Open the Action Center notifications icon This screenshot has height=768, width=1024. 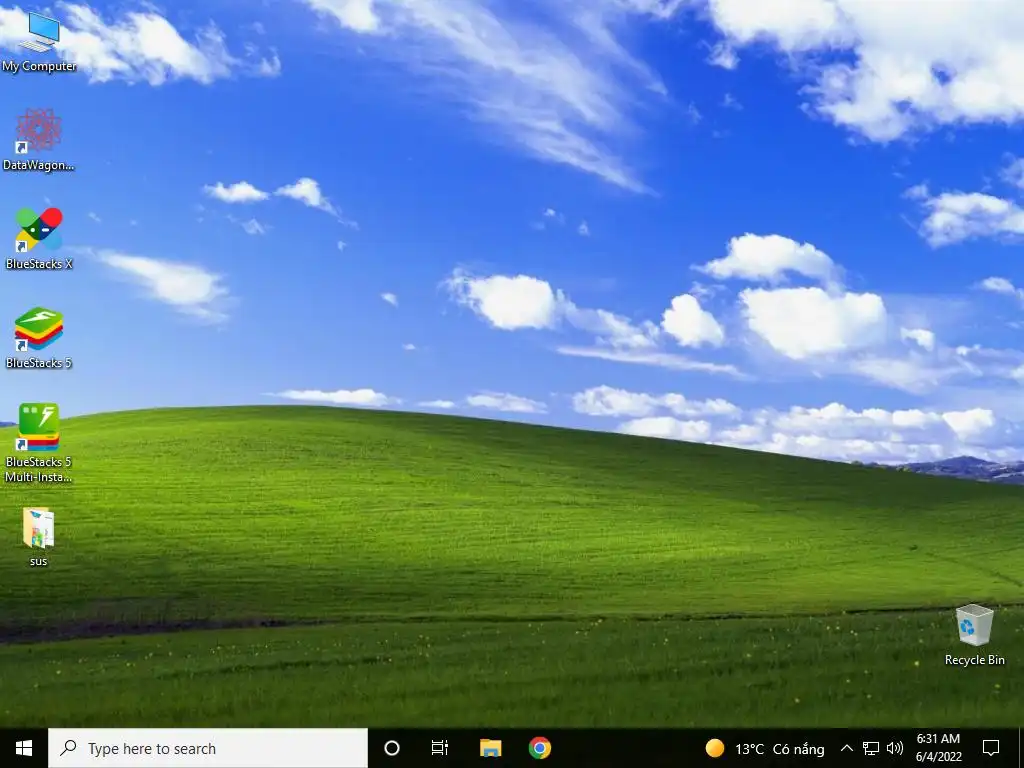tap(991, 748)
